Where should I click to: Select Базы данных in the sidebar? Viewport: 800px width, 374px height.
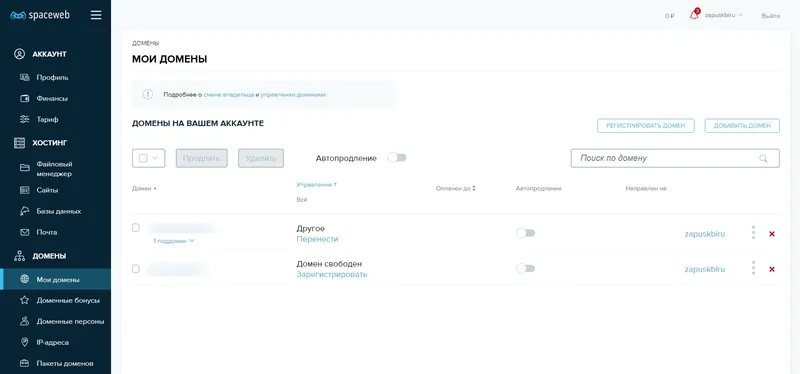[x=59, y=211]
